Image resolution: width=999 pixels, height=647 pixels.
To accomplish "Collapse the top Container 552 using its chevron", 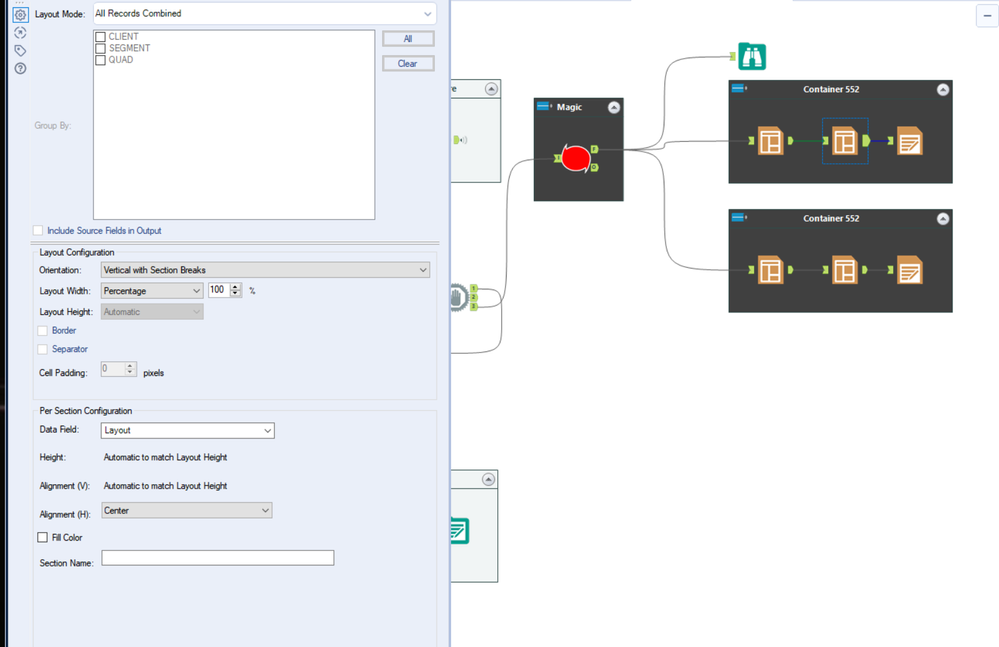I will 941,89.
